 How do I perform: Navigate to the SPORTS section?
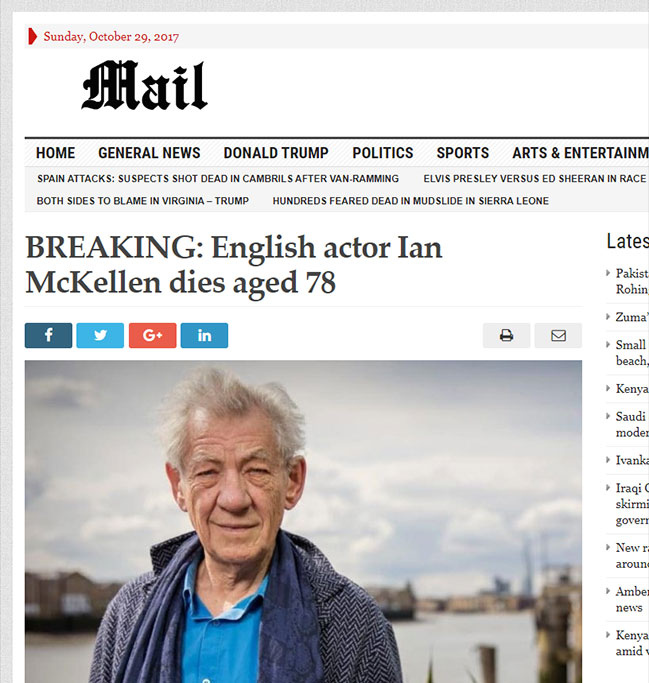pos(463,153)
